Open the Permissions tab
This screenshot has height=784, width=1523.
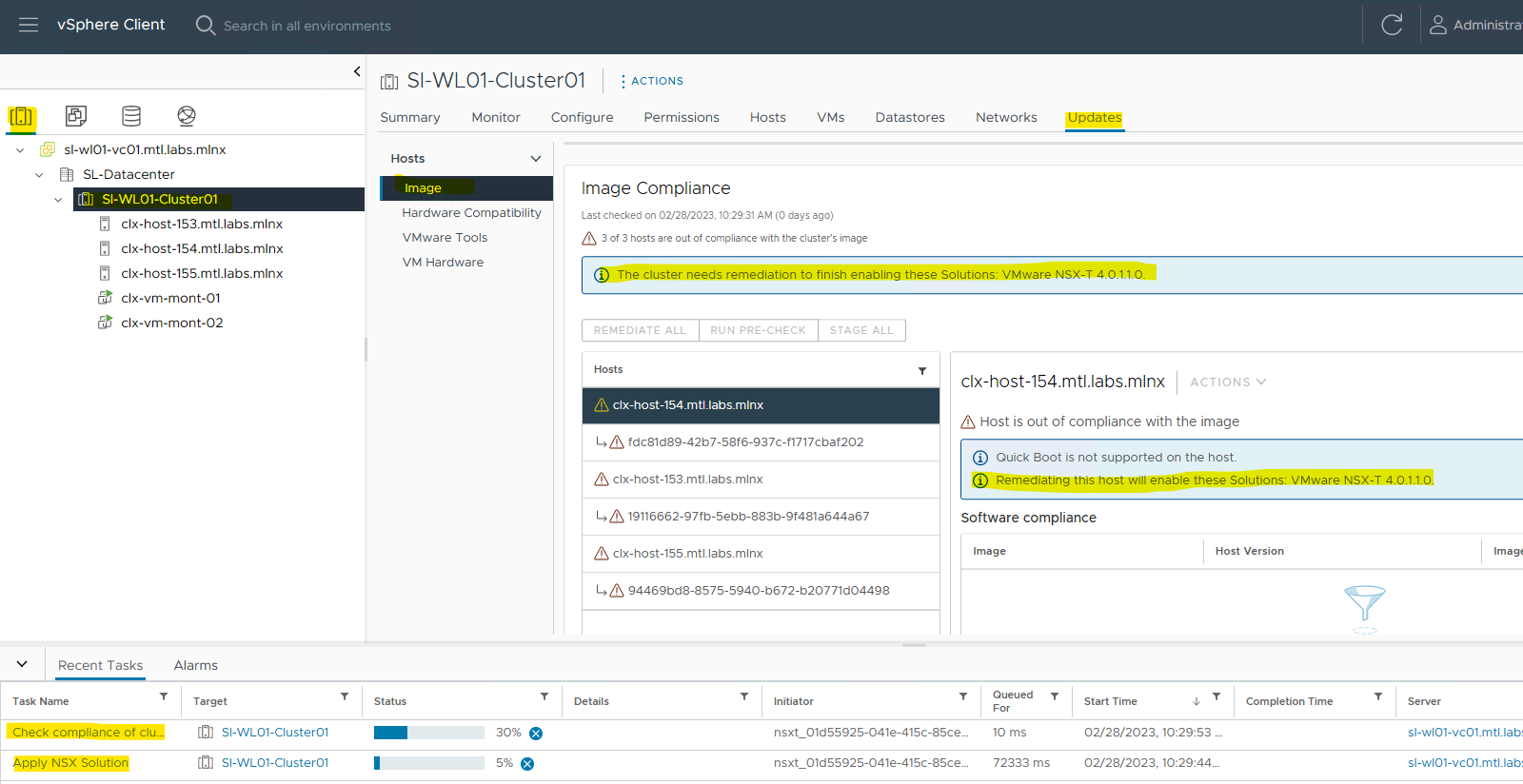pos(682,117)
